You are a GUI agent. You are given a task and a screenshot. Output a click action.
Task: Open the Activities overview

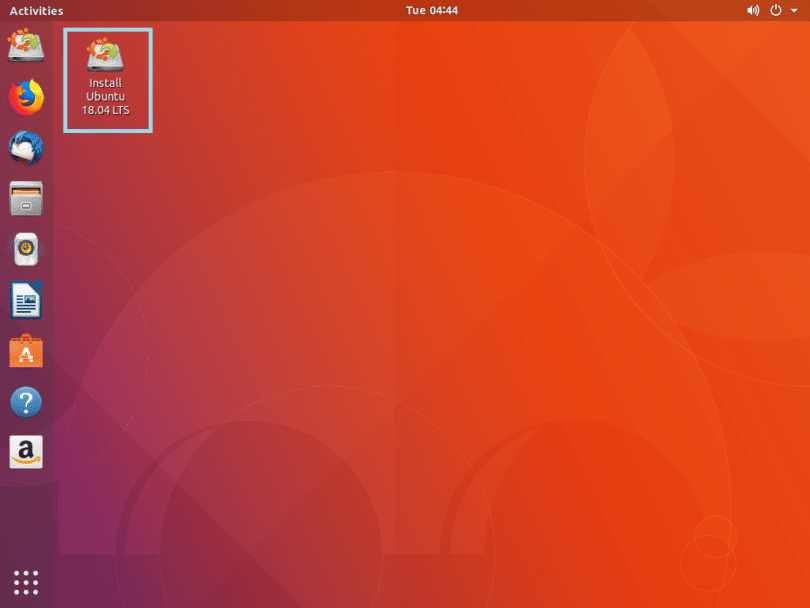tap(37, 10)
